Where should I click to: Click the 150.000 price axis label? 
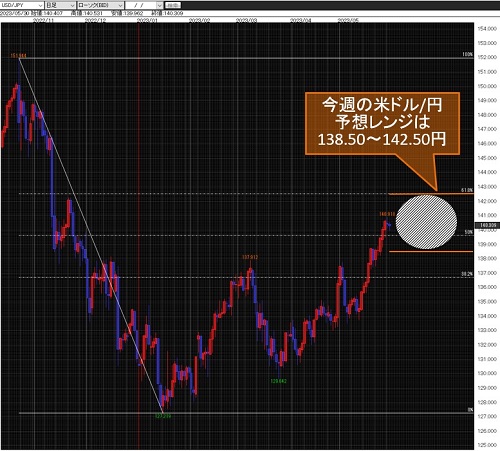point(487,86)
